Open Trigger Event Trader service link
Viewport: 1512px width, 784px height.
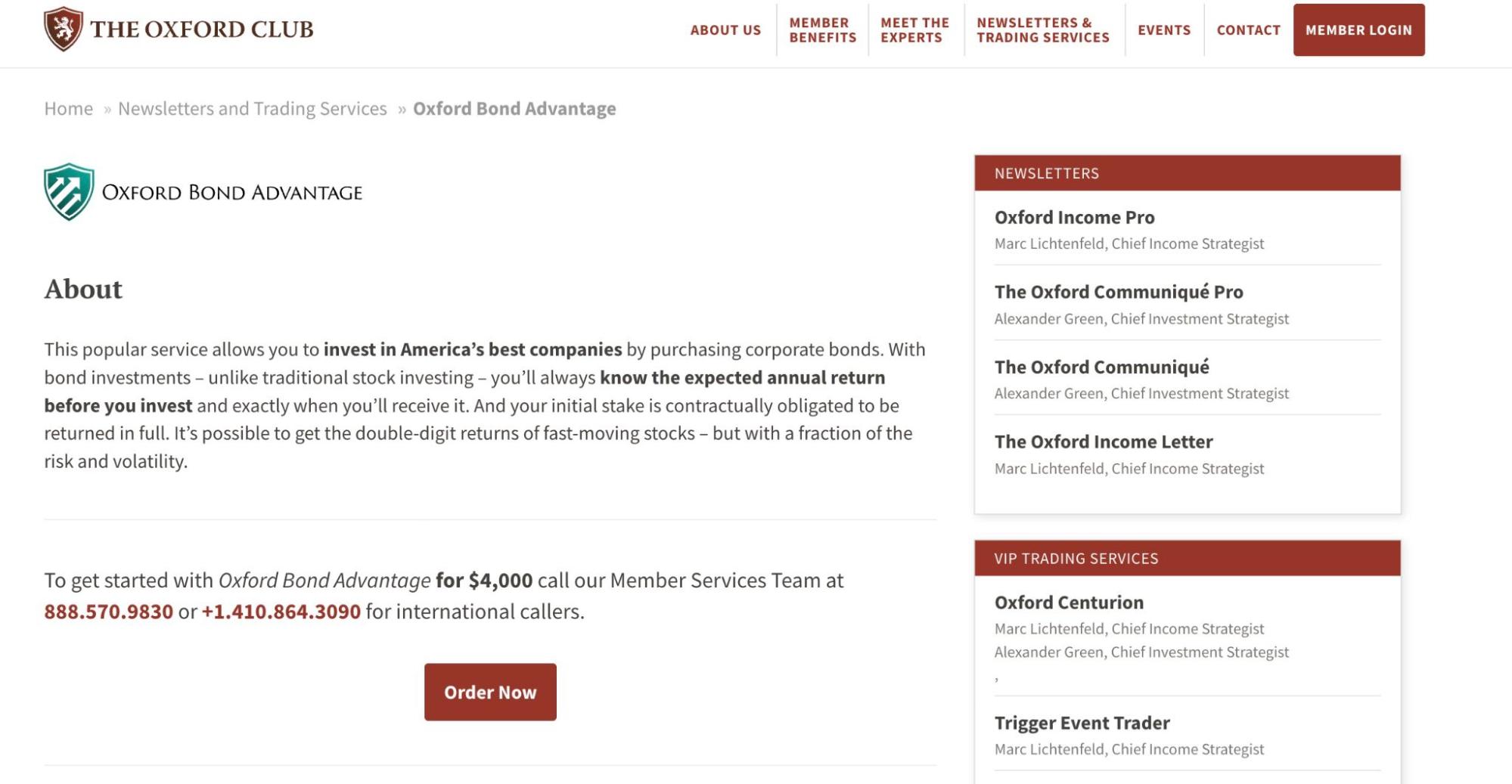click(x=1082, y=723)
